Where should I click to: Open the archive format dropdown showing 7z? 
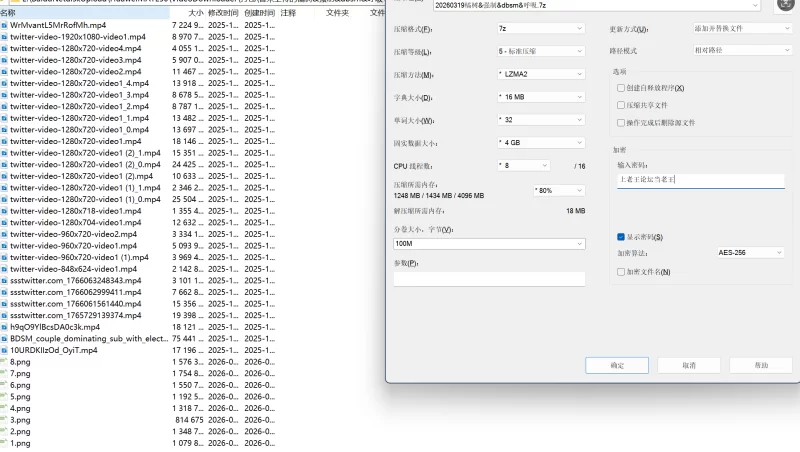pos(541,29)
